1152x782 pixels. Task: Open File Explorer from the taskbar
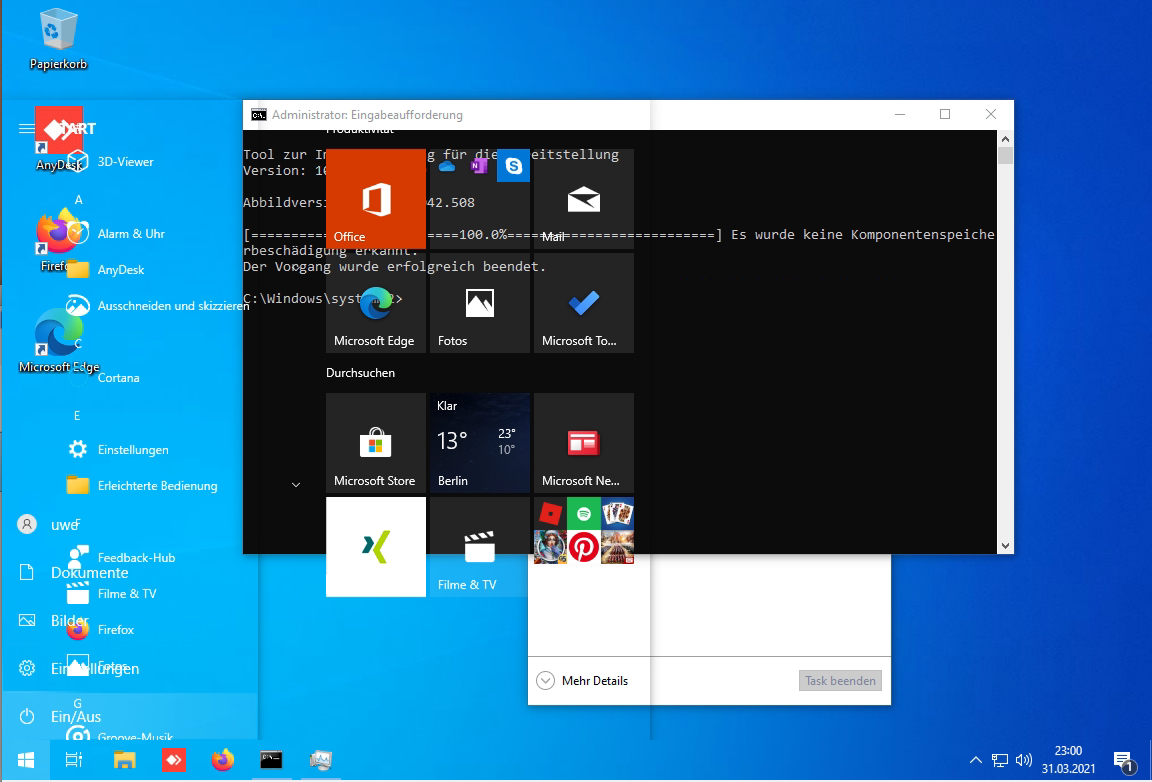[125, 760]
